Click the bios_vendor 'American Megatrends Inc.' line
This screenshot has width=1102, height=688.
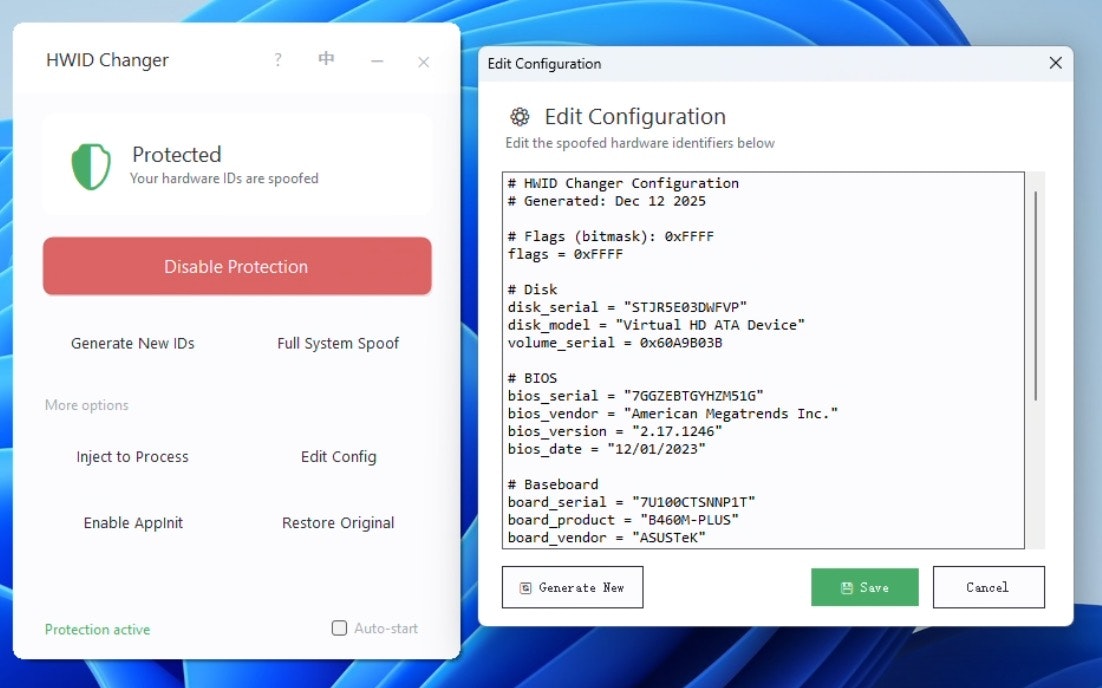673,413
